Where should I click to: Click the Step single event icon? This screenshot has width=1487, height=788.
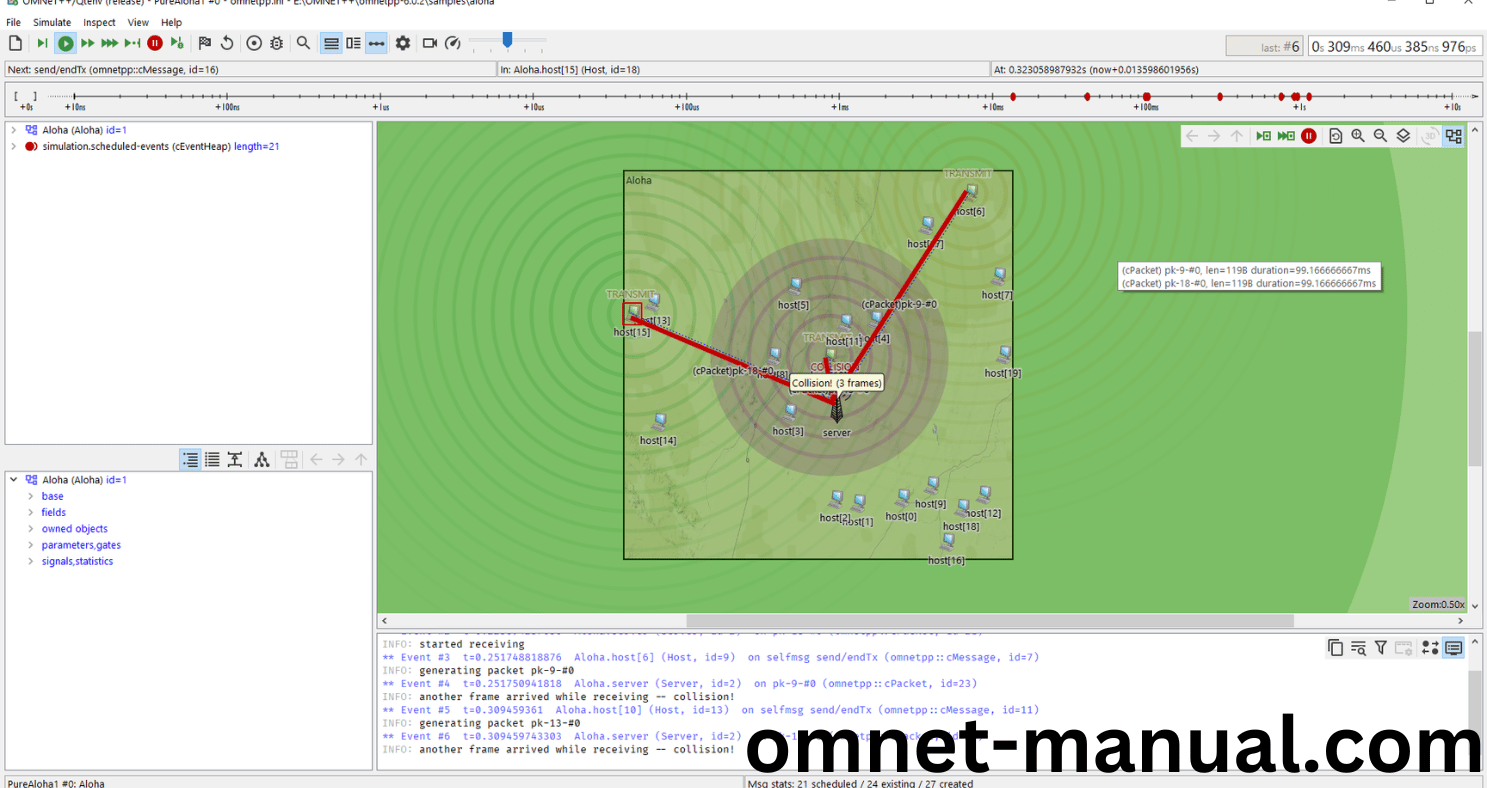pyautogui.click(x=42, y=43)
